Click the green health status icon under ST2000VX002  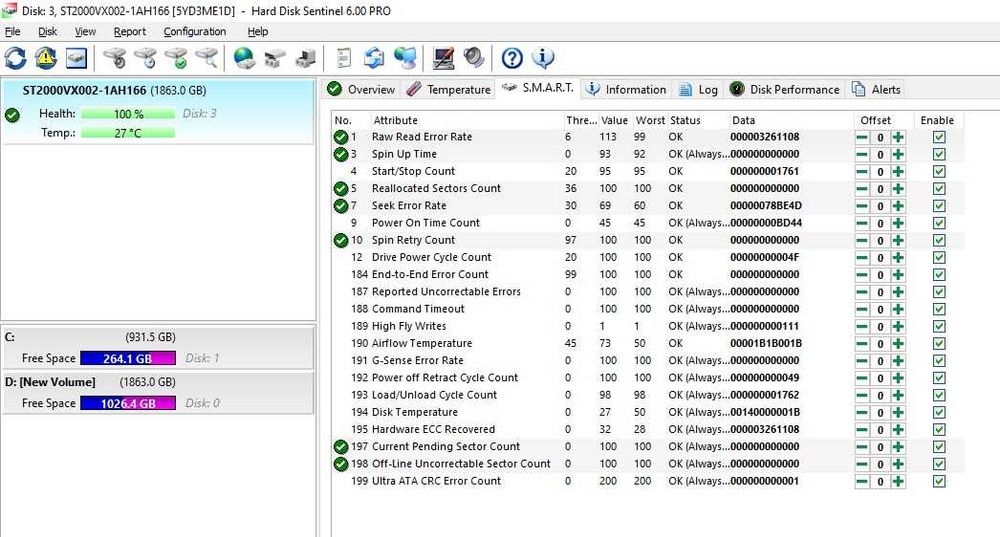[12, 115]
